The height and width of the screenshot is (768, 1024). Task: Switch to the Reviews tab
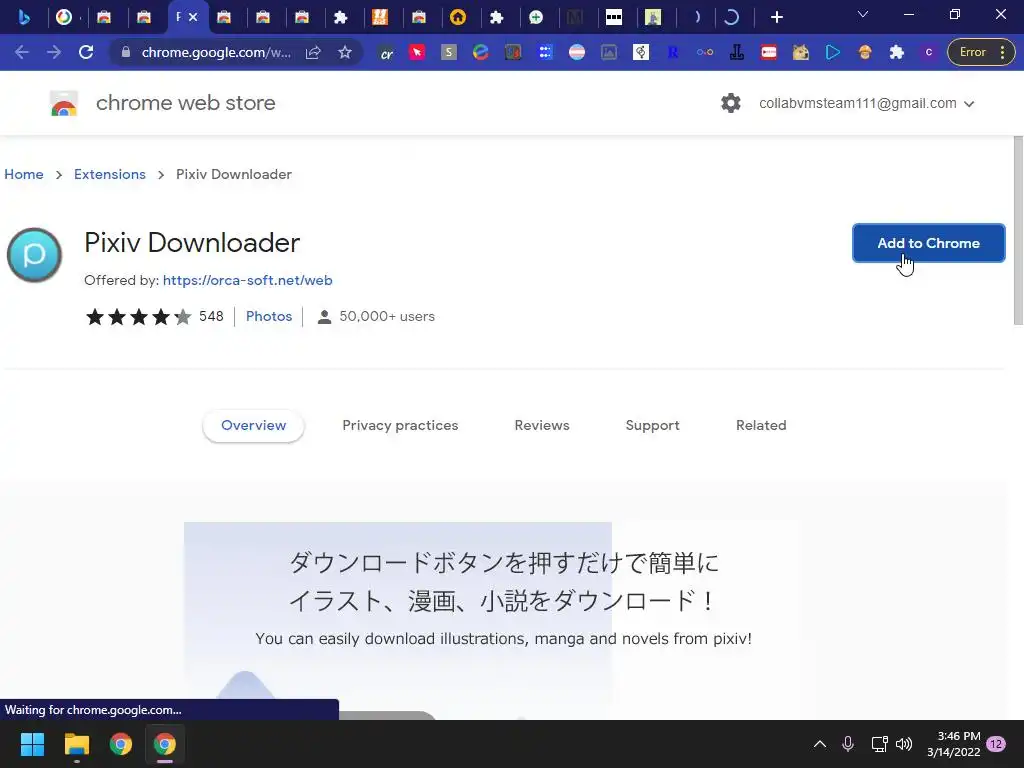click(542, 425)
